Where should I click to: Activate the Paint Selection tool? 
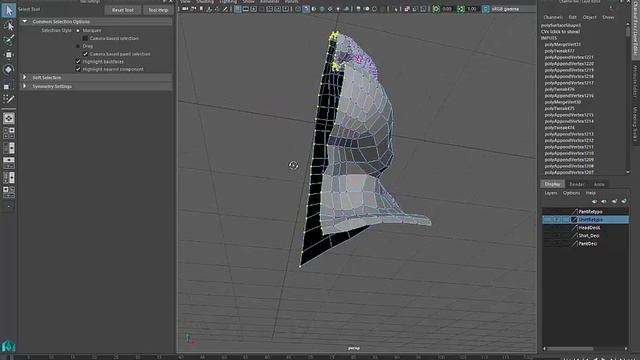pyautogui.click(x=9, y=40)
